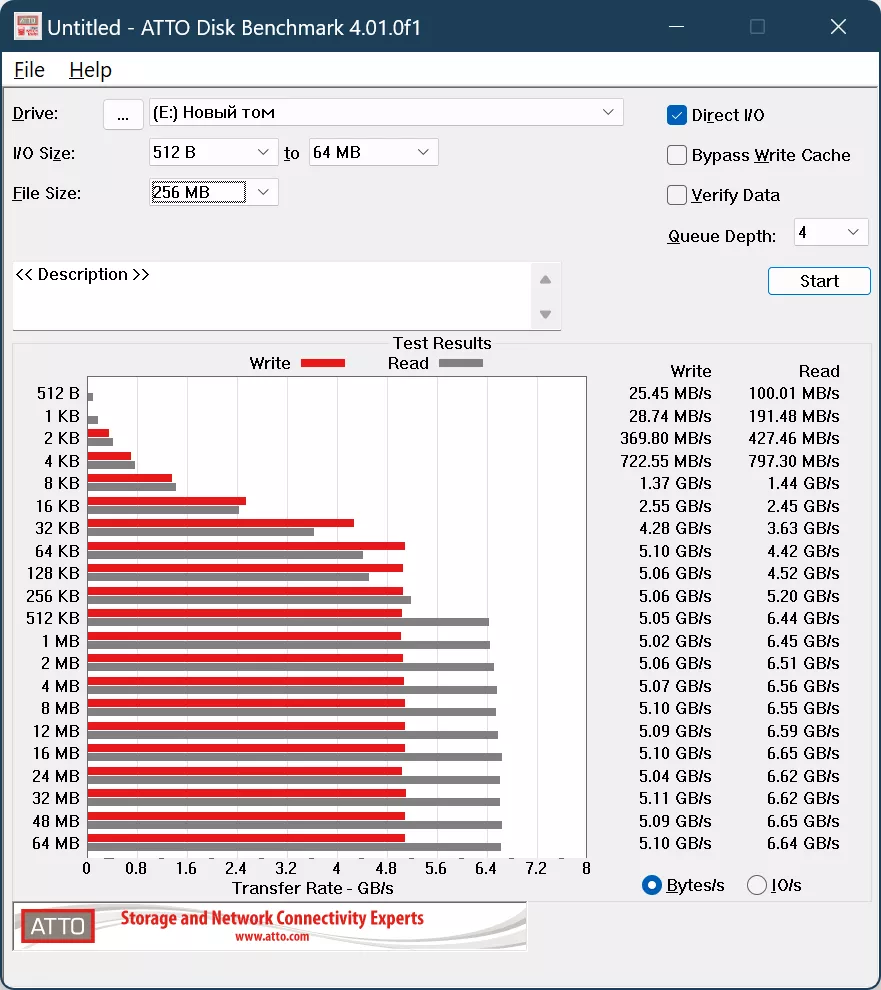Click the 4 KB read value 797.30 MB/s
The width and height of the screenshot is (881, 990).
(x=794, y=461)
